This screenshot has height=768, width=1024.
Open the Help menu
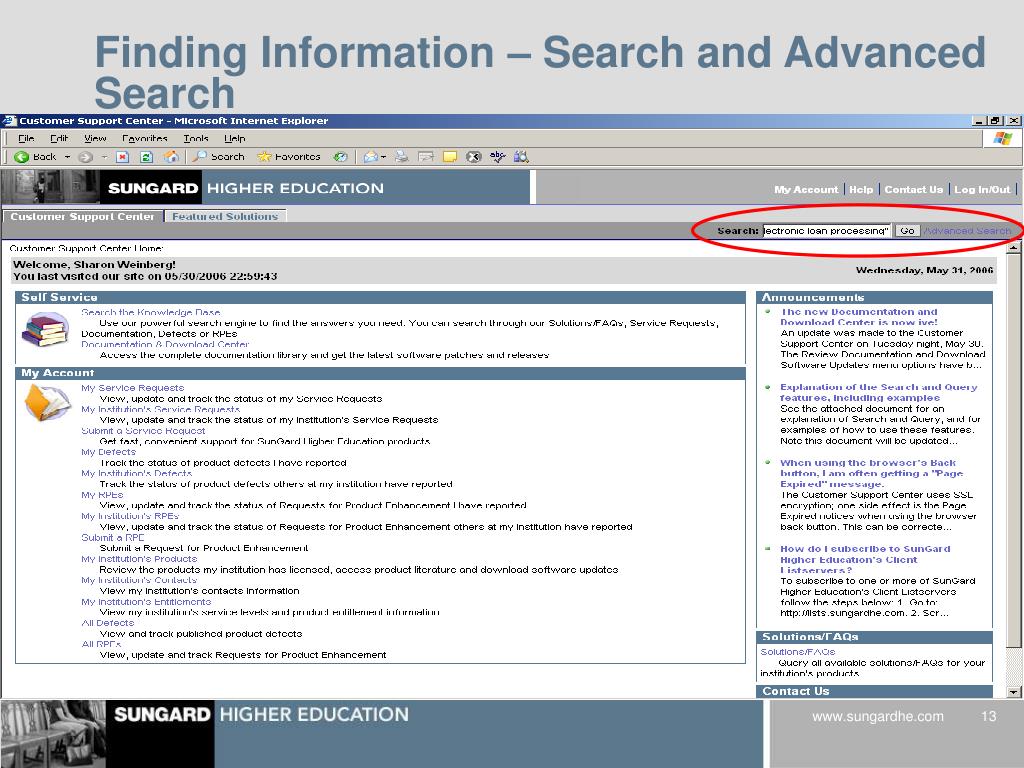235,138
